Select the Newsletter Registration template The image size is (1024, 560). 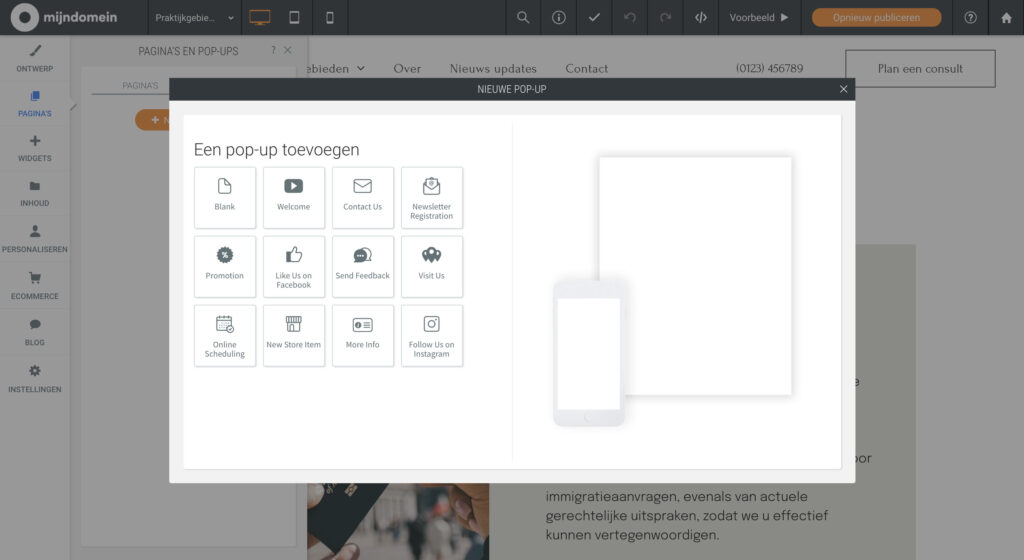(x=432, y=197)
